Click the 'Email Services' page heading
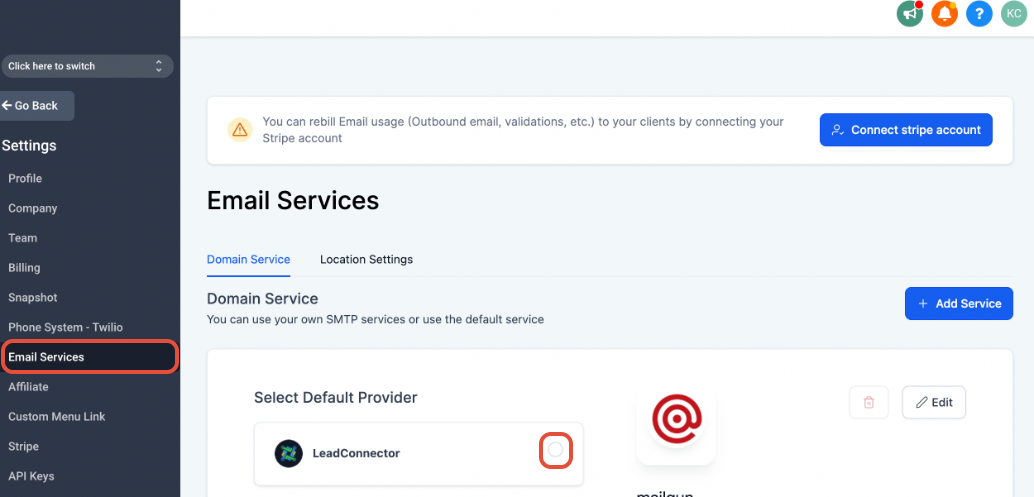Image resolution: width=1034 pixels, height=497 pixels. pos(293,200)
